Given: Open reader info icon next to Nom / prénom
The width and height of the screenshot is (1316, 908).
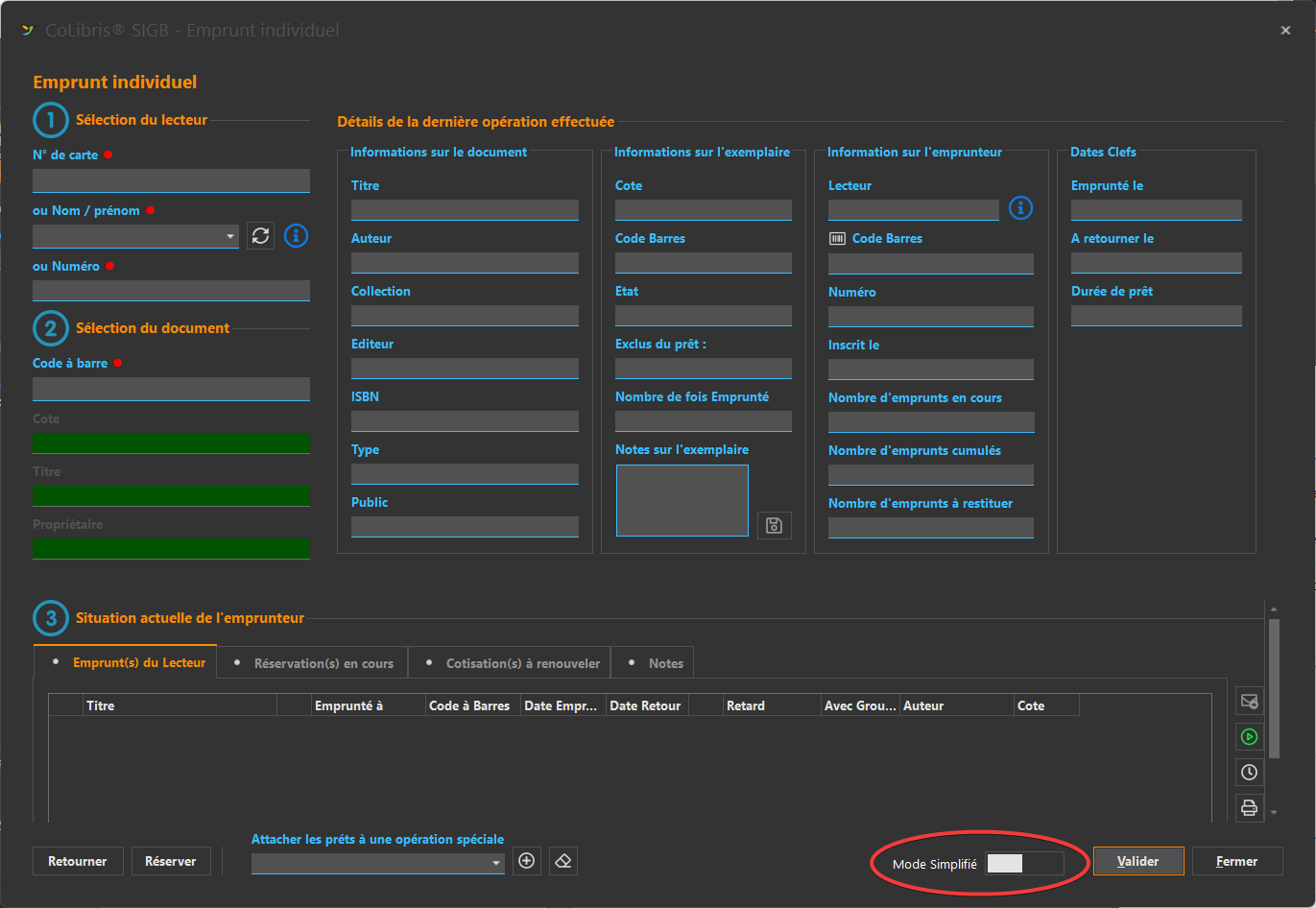Looking at the screenshot, I should point(297,235).
